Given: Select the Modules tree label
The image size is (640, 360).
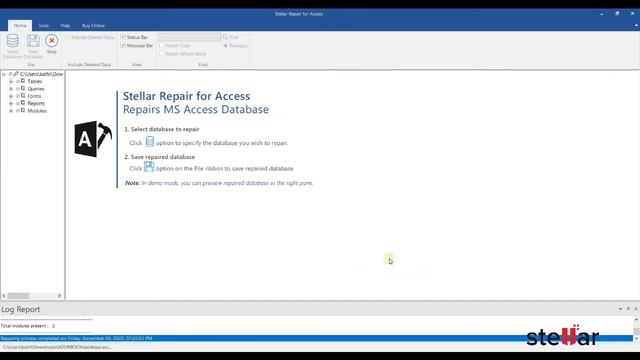Looking at the screenshot, I should point(37,111).
